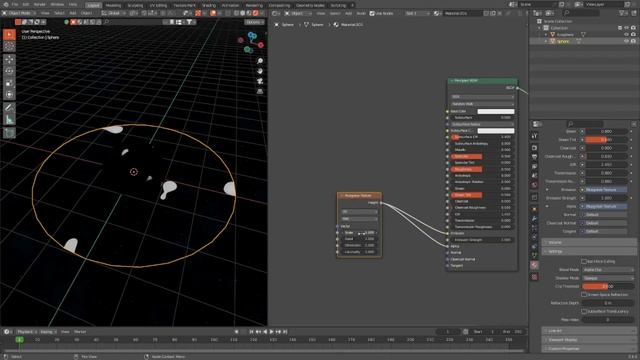Viewport: 640px width, 360px height.
Task: Open the File menu
Action: (x=15, y=4)
